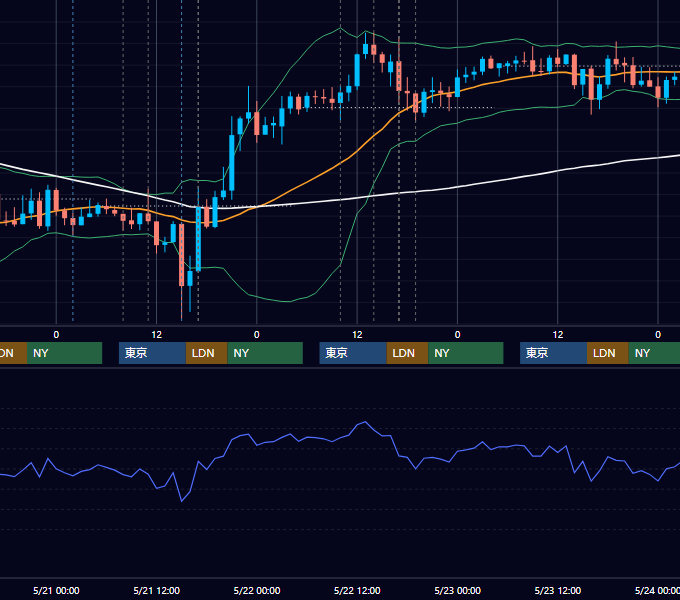Click the 5/22 12:00 date label
The width and height of the screenshot is (680, 600).
point(357,590)
